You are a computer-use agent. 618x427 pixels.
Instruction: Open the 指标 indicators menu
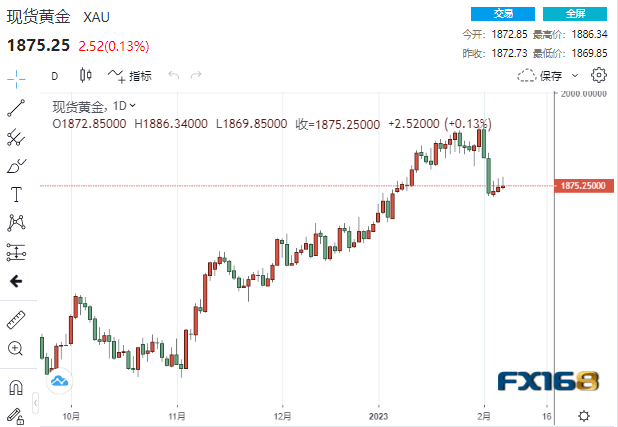tap(130, 75)
